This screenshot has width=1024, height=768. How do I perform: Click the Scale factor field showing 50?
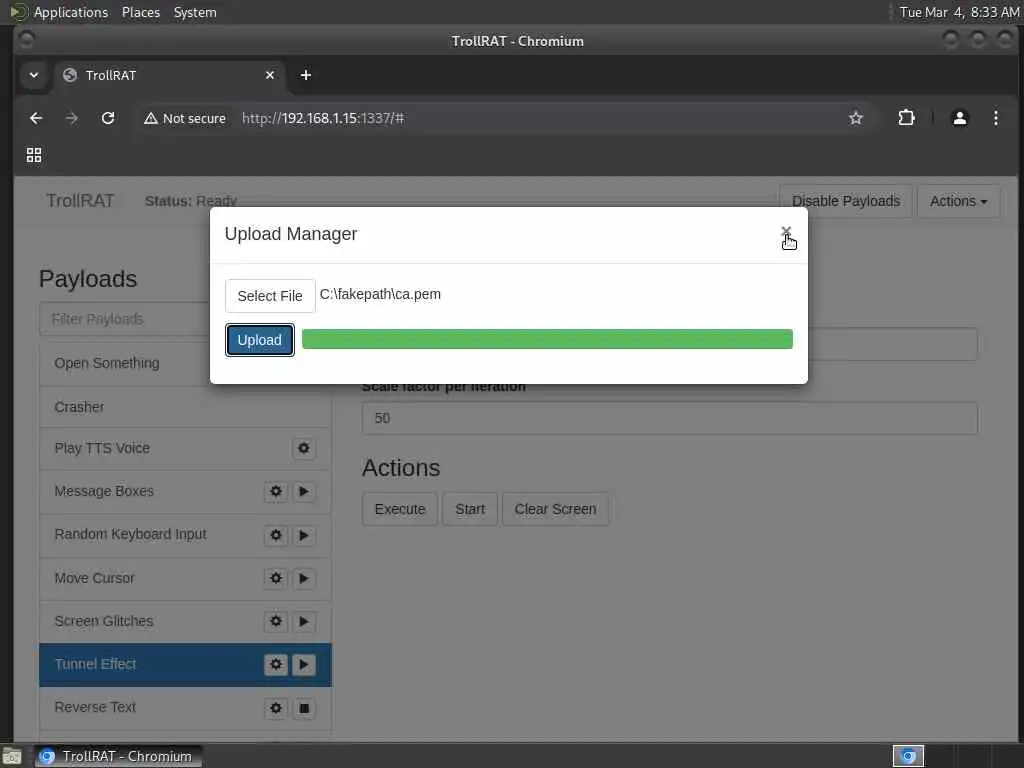pyautogui.click(x=669, y=418)
